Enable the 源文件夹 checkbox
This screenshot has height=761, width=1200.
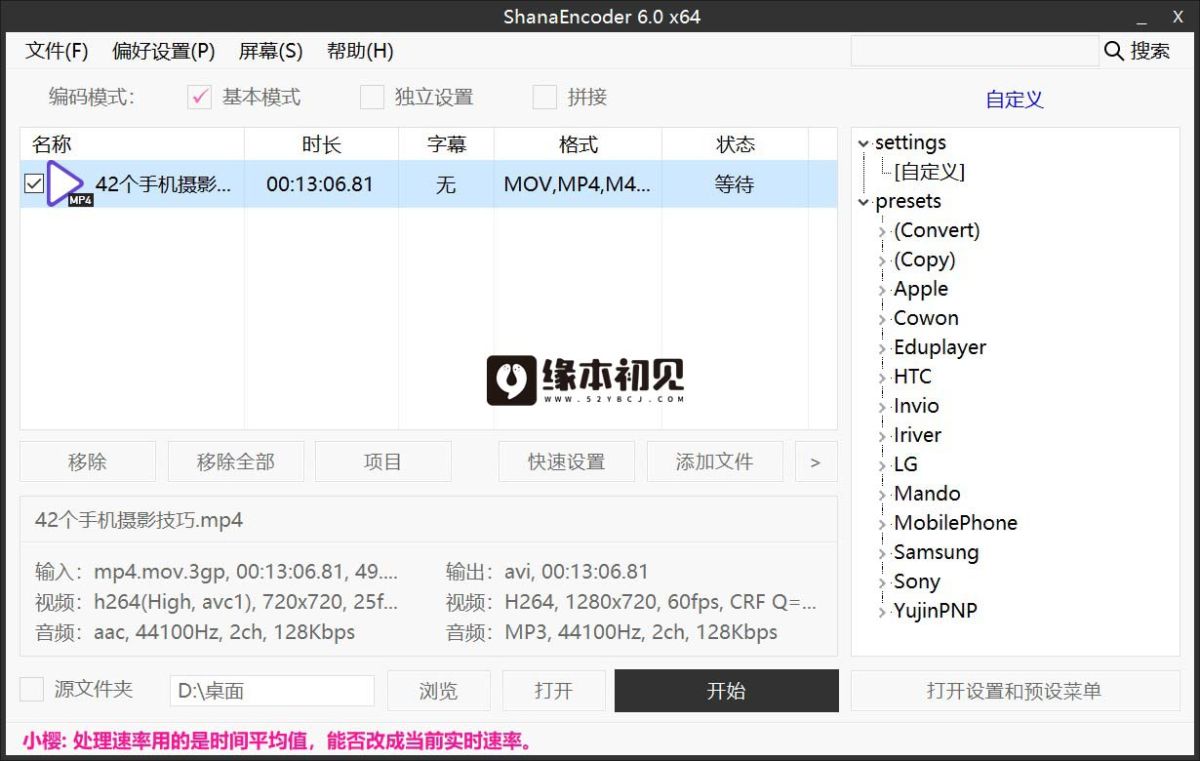pos(32,690)
